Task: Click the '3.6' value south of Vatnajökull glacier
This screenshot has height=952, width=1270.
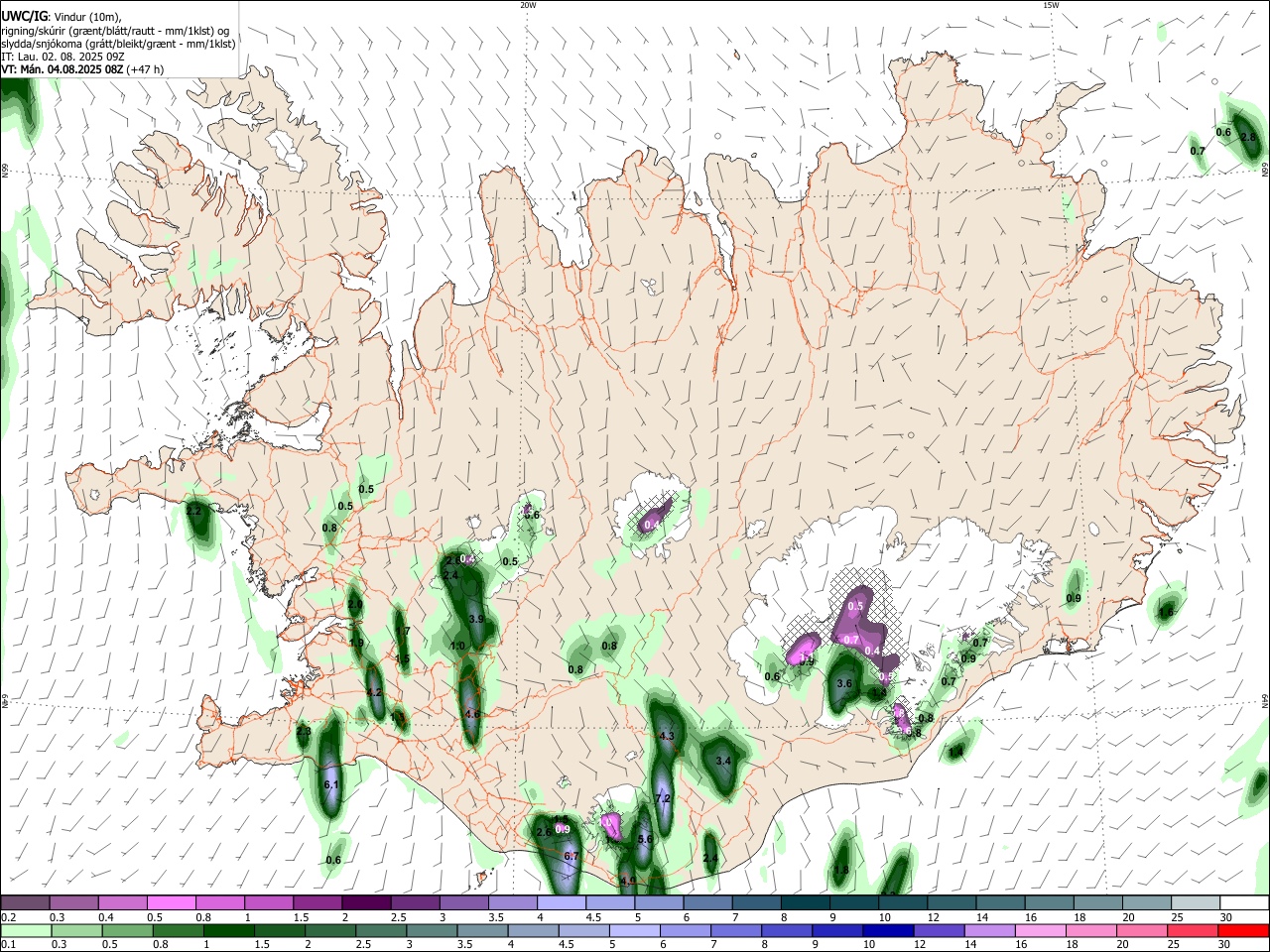Action: (844, 683)
